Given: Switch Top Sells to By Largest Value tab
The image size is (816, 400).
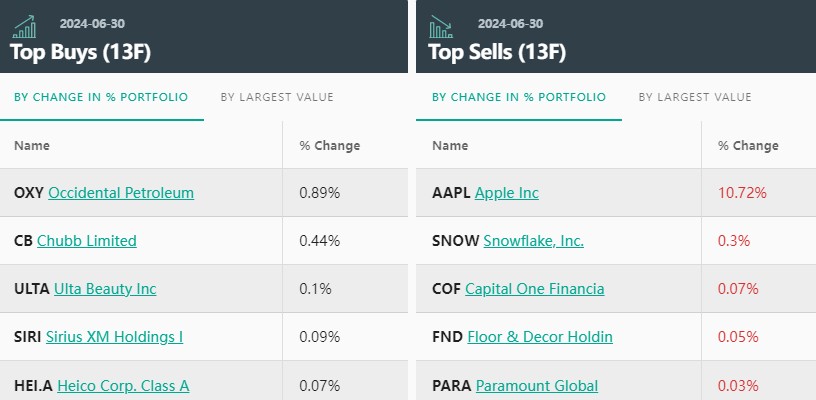Looking at the screenshot, I should pyautogui.click(x=695, y=97).
